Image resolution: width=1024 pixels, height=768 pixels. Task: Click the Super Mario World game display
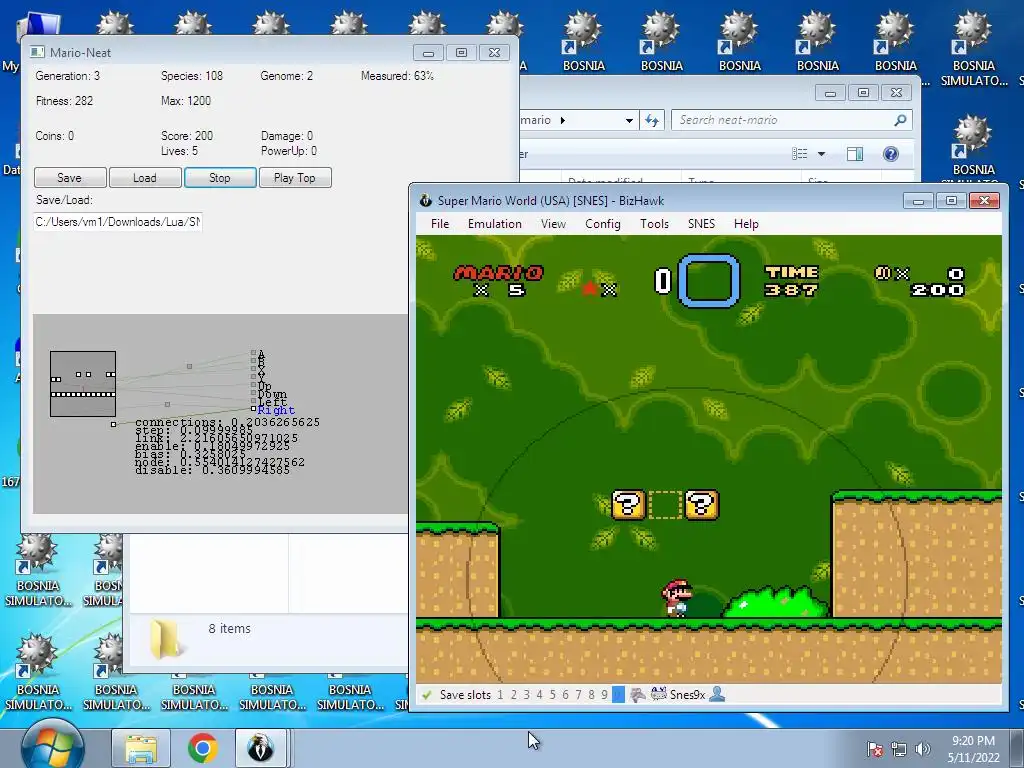tap(709, 459)
